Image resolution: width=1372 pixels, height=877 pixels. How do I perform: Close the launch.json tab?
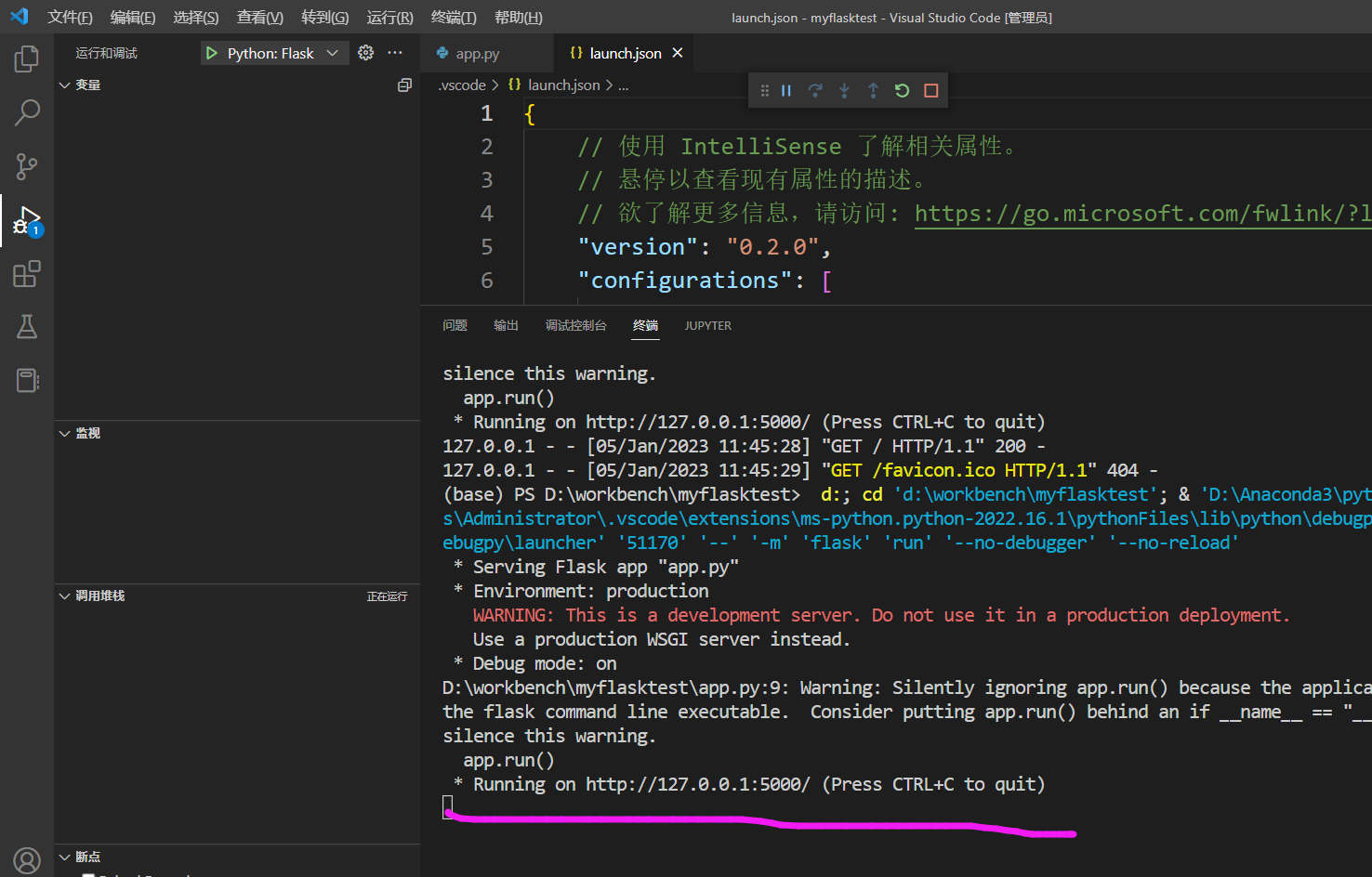click(x=678, y=53)
